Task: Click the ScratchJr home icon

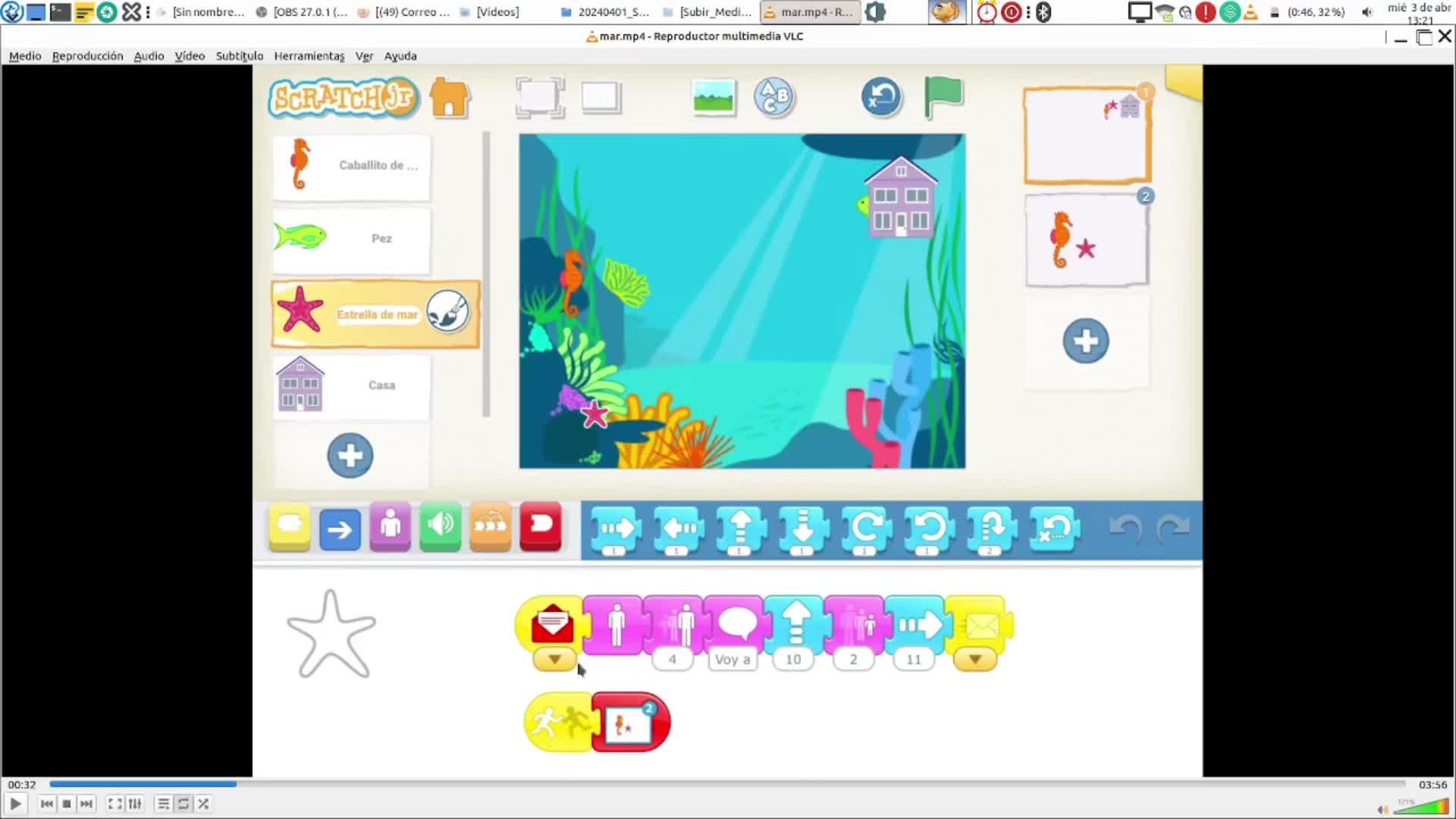Action: pos(450,98)
